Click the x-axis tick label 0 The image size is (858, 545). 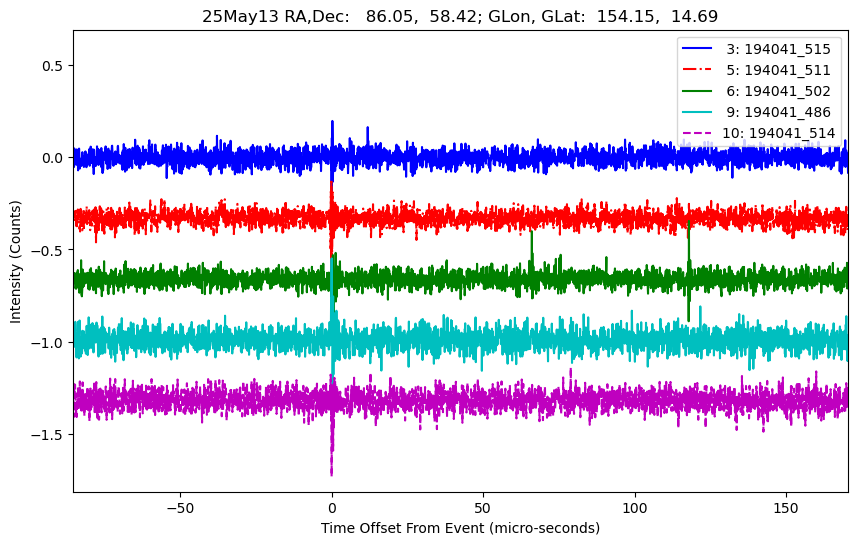point(332,508)
